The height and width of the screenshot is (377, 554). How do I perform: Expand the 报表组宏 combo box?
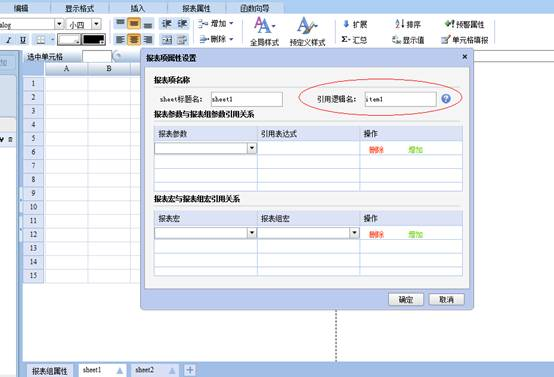[354, 232]
